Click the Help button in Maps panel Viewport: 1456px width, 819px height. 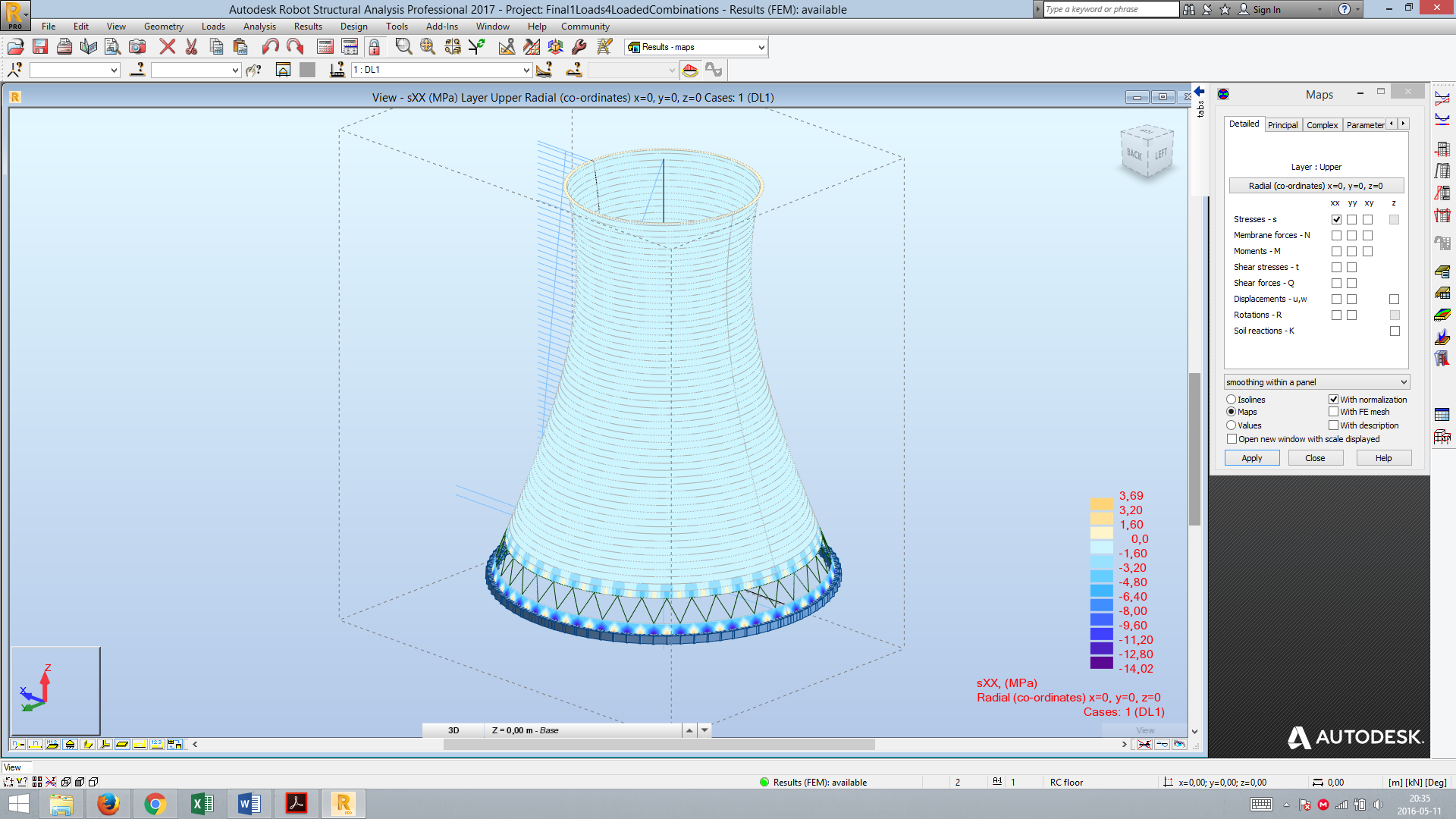click(1384, 458)
